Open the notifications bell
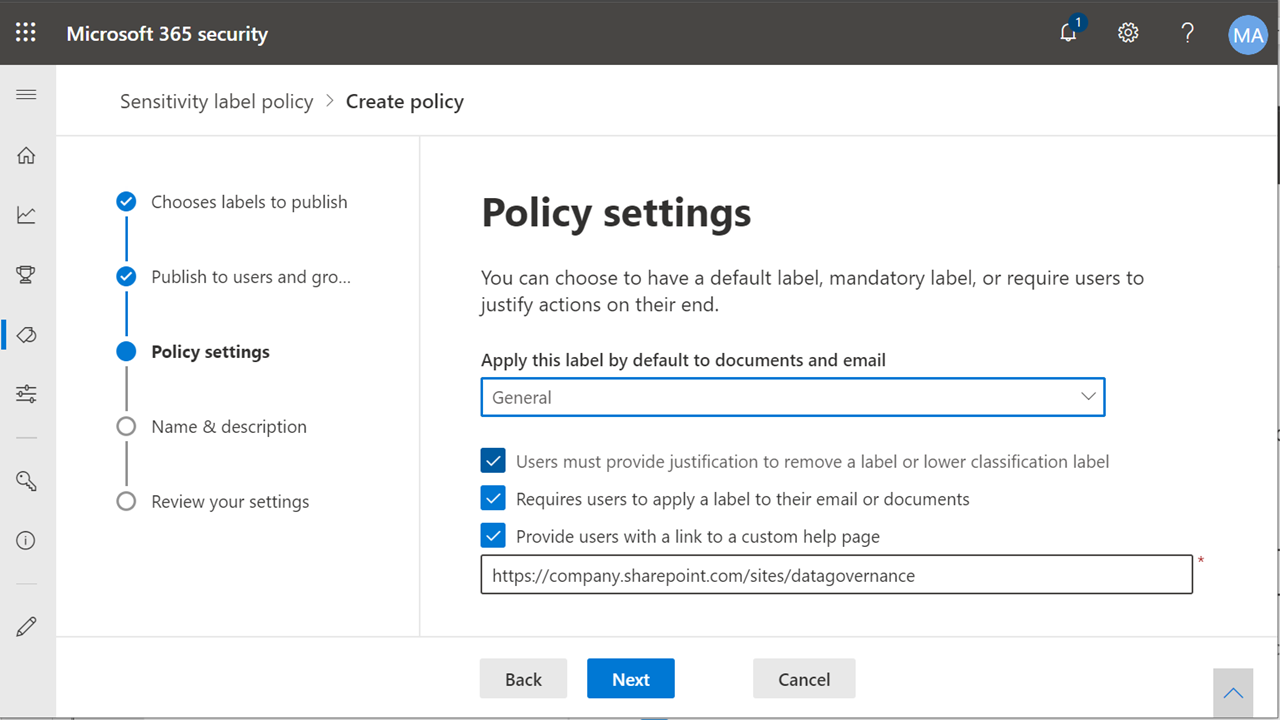 click(1069, 32)
